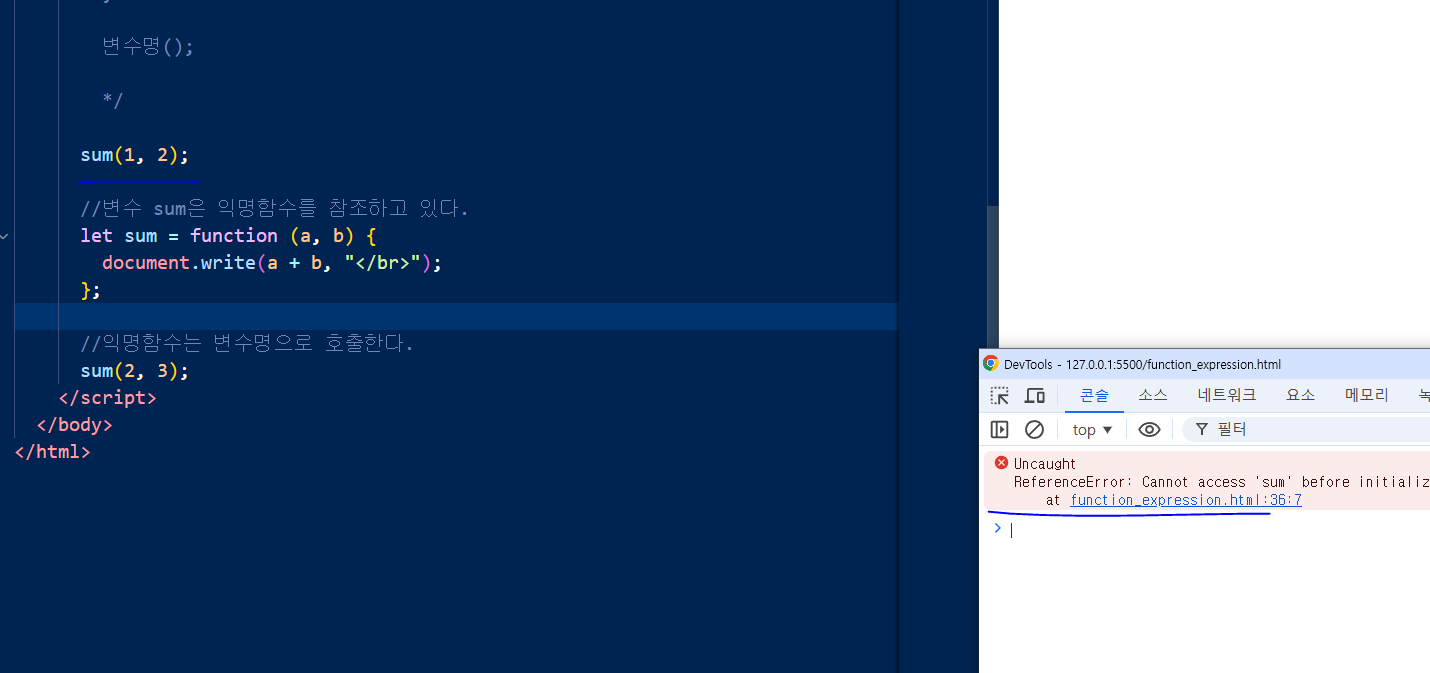Screen dimensions: 1430x673
Task: Click the </script> closing tag
Action: pos(108,398)
